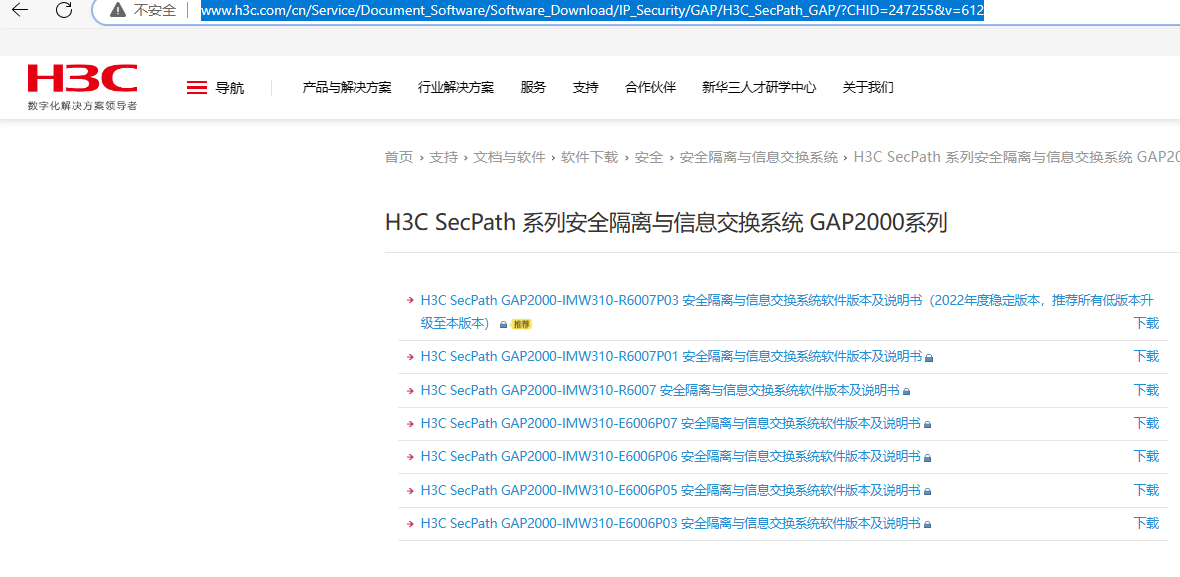Click the lock icon after E6006P07 entry
The image size is (1180, 577).
point(927,424)
